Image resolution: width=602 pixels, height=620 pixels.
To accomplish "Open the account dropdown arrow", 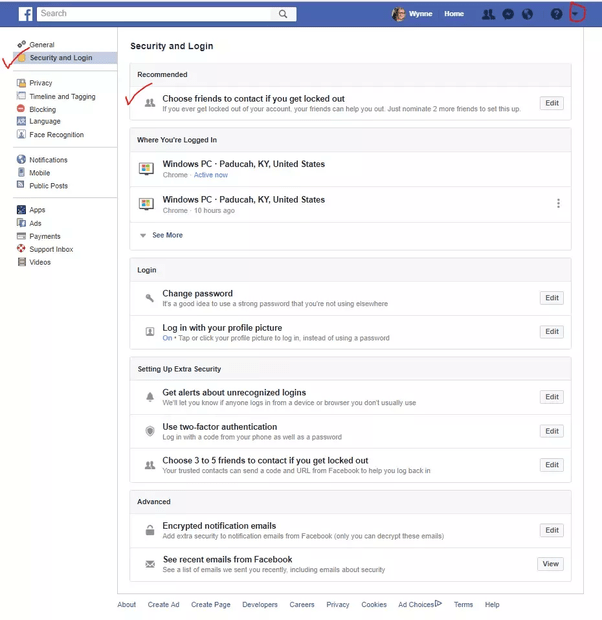I will click(x=575, y=14).
